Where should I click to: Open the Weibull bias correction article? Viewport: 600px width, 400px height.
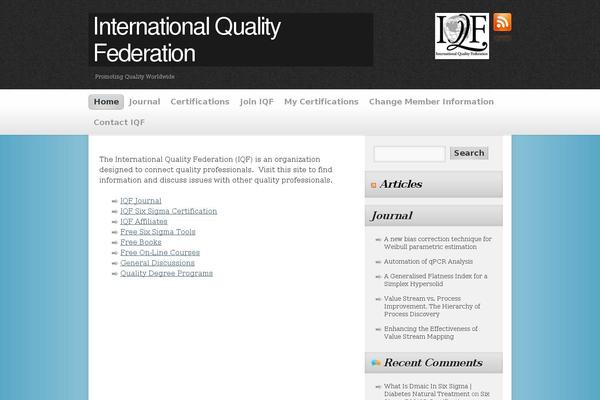[x=437, y=243]
